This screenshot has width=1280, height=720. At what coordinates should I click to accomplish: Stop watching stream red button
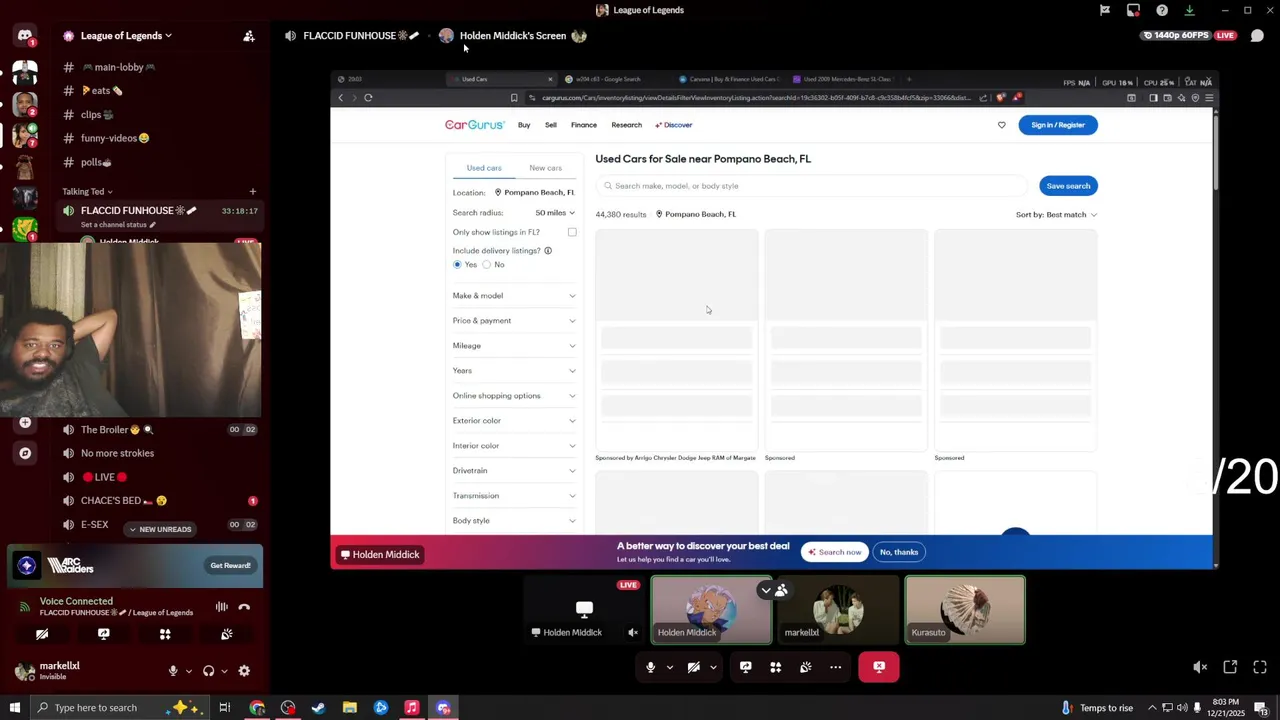pos(879,667)
